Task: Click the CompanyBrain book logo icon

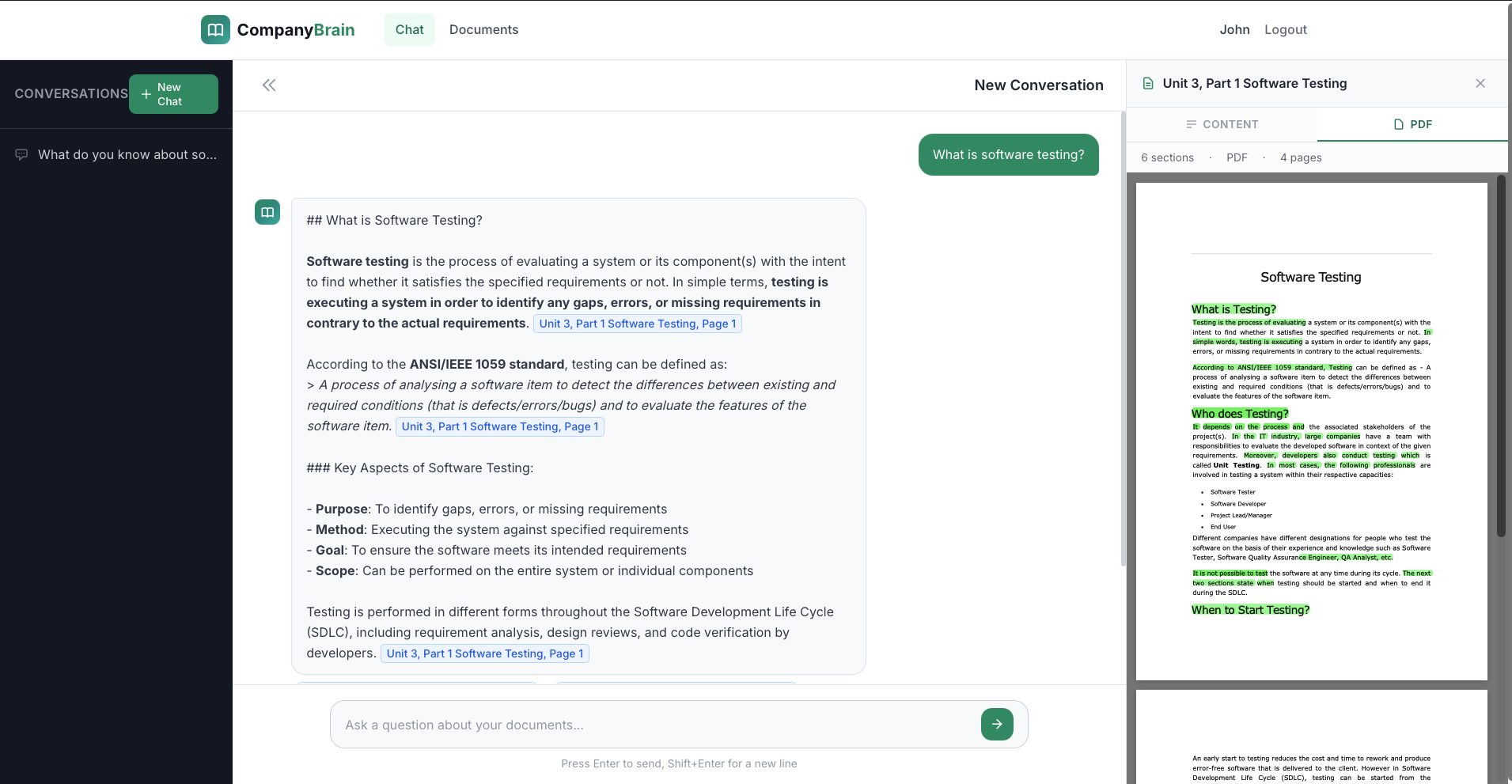Action: click(x=214, y=29)
